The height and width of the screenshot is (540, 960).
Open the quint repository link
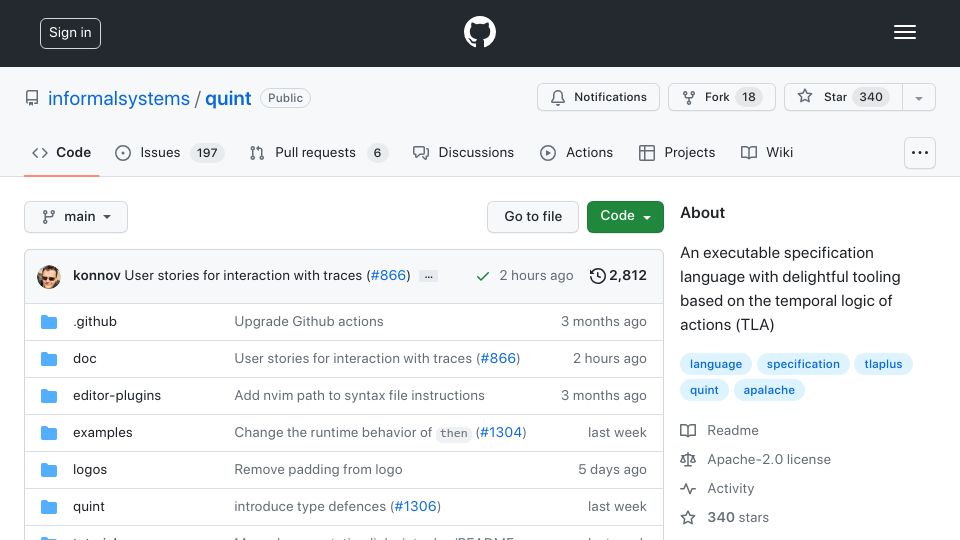click(228, 98)
